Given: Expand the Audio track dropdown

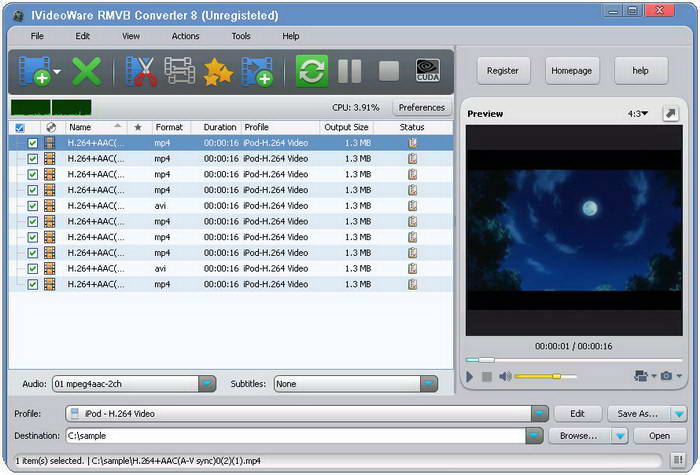Looking at the screenshot, I should (206, 383).
